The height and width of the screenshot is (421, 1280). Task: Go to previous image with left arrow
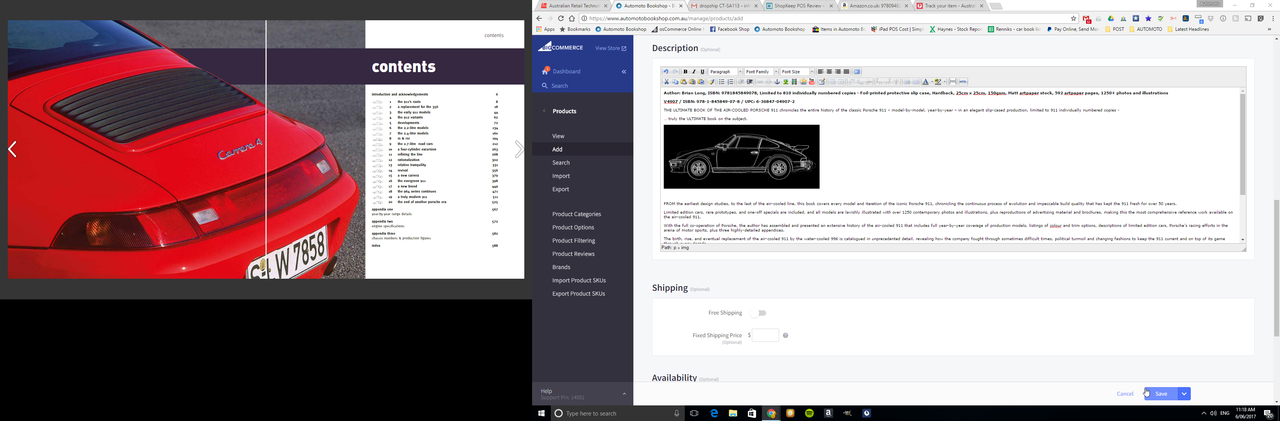12,149
